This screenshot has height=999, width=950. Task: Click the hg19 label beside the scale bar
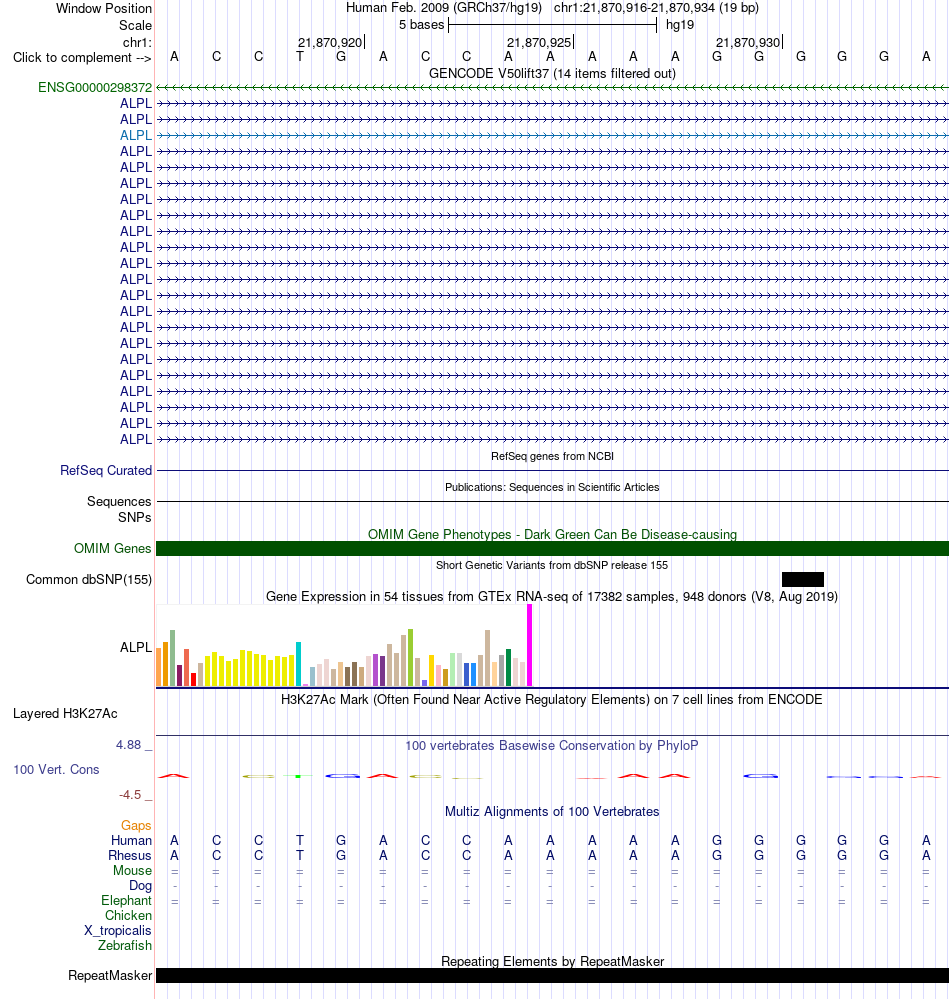tap(680, 25)
